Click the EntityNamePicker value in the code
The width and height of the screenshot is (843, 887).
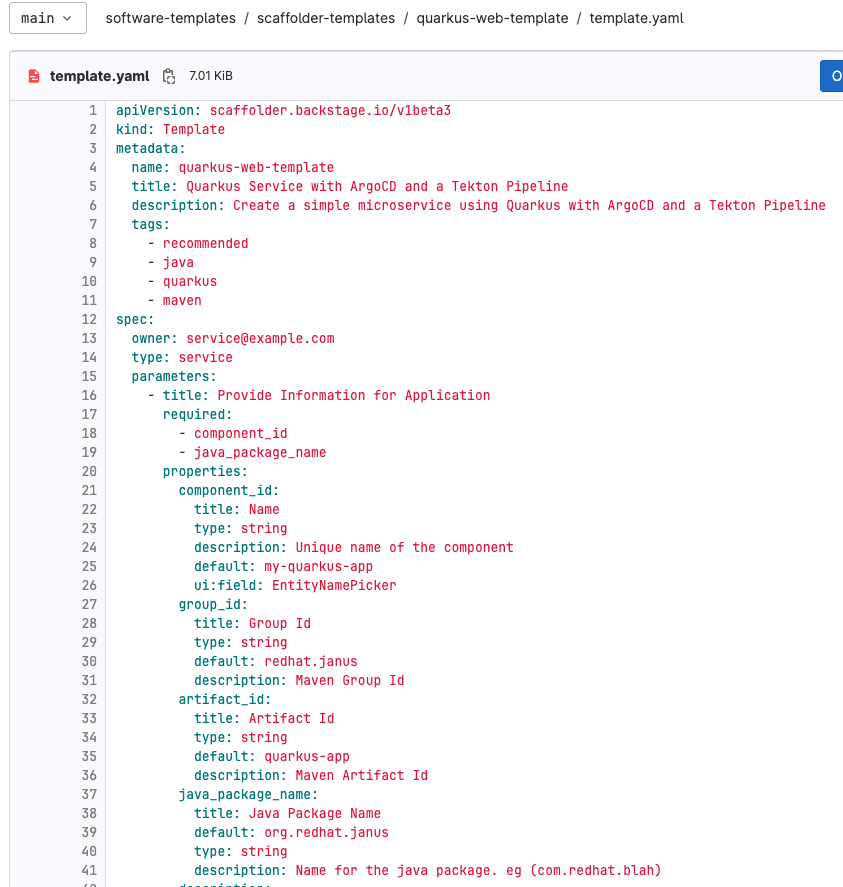coord(334,585)
